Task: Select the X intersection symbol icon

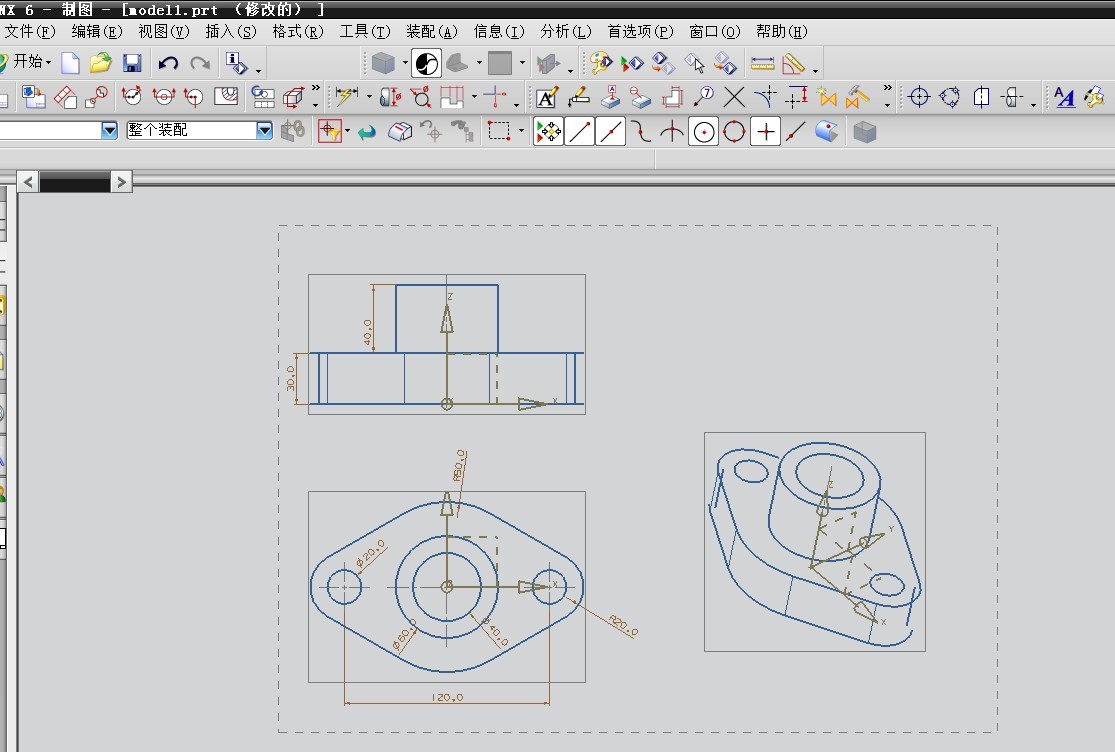Action: pos(734,97)
